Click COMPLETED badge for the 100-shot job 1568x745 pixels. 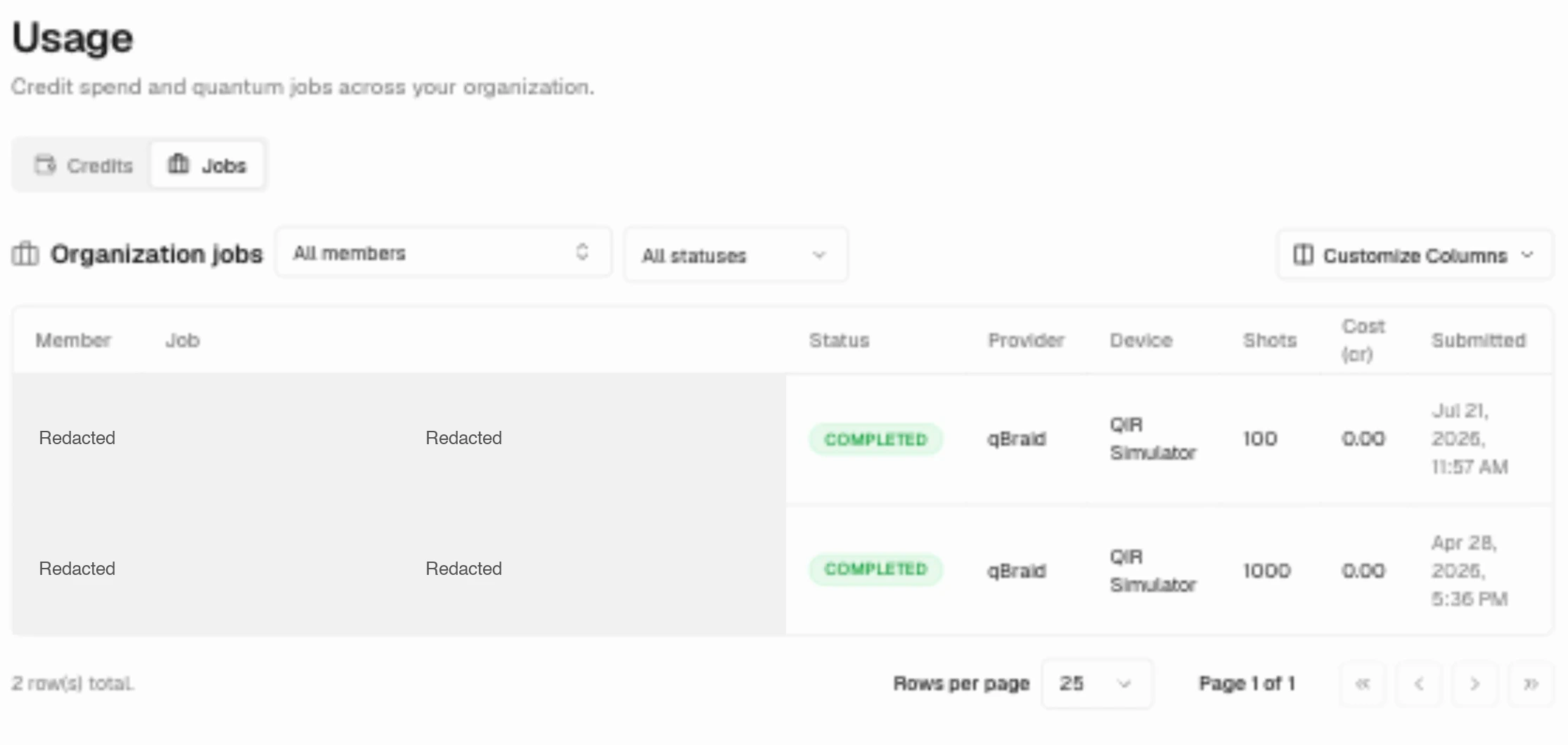tap(875, 439)
